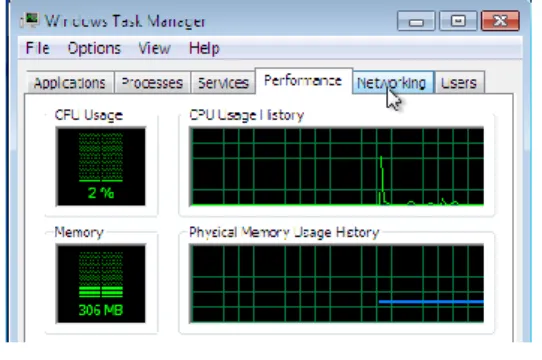
Task: Click the Task Manager title bar icon
Action: click(x=30, y=20)
